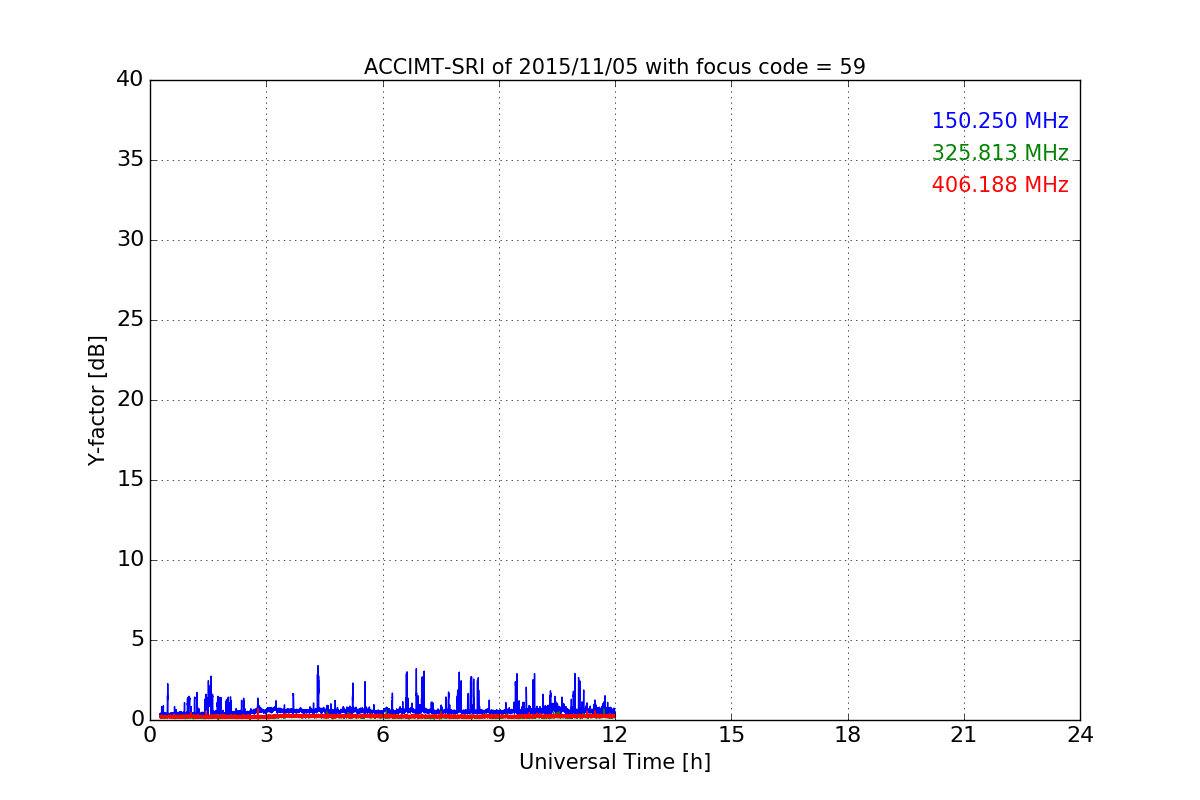Click the Universal Time [h] axis label
The image size is (1200, 800).
pos(614,762)
